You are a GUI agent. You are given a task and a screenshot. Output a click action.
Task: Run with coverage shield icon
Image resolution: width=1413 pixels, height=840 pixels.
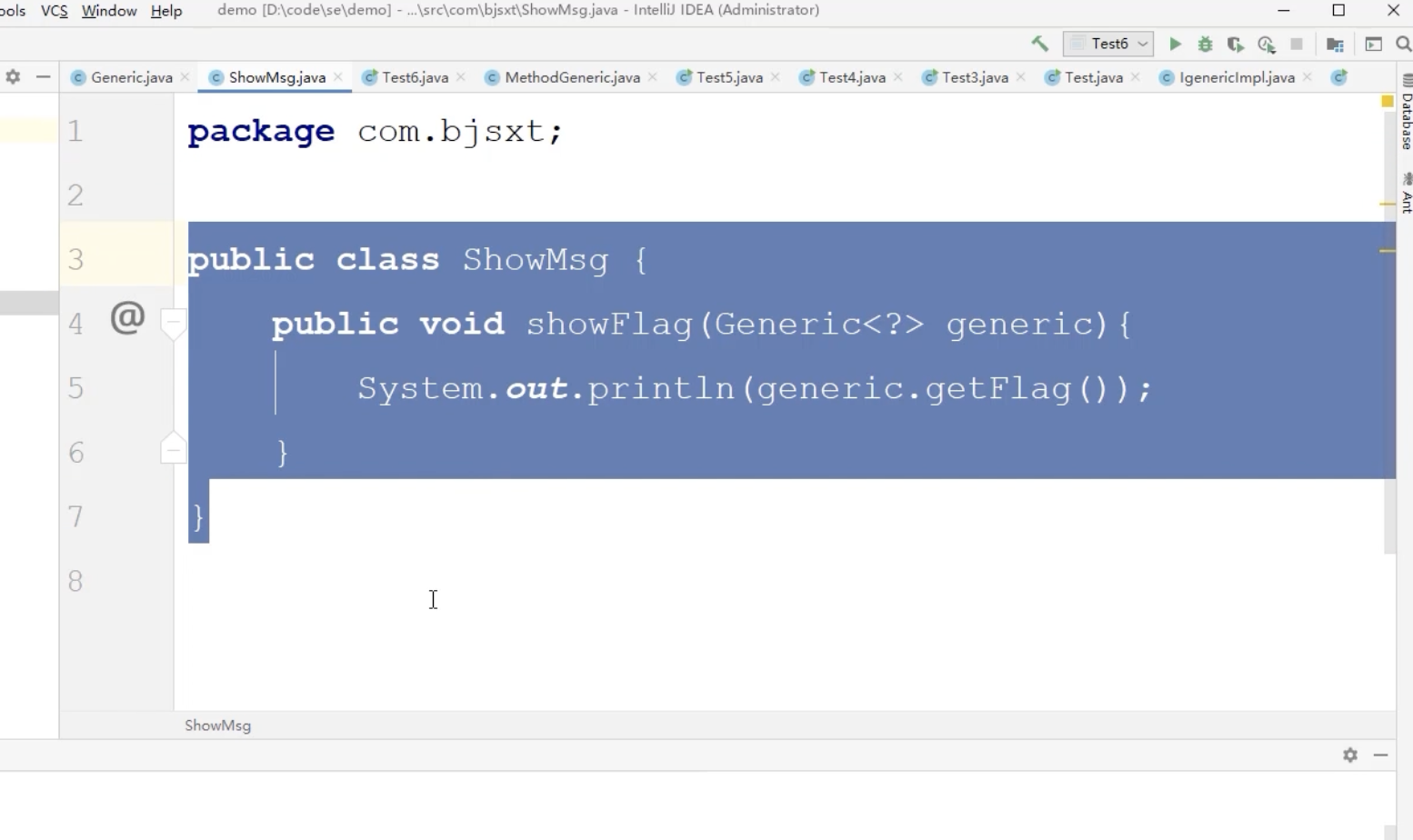[1235, 44]
